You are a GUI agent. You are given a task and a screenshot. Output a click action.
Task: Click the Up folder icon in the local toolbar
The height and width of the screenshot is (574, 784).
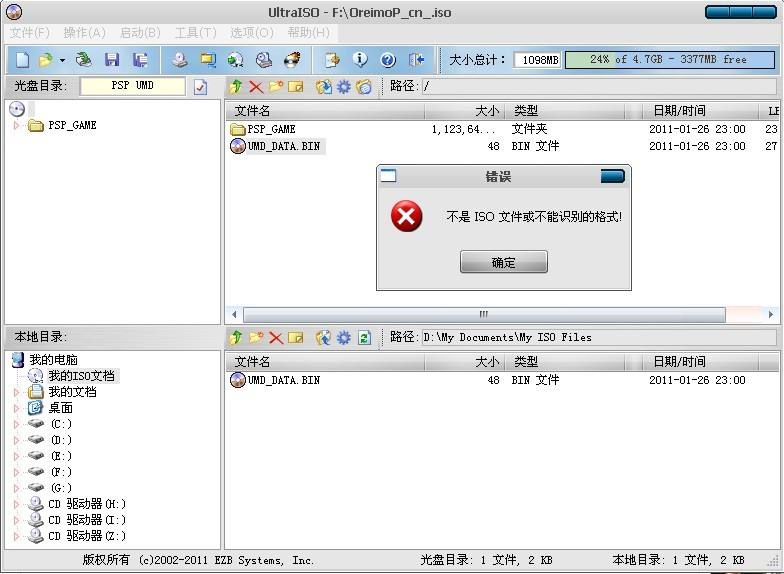click(236, 338)
